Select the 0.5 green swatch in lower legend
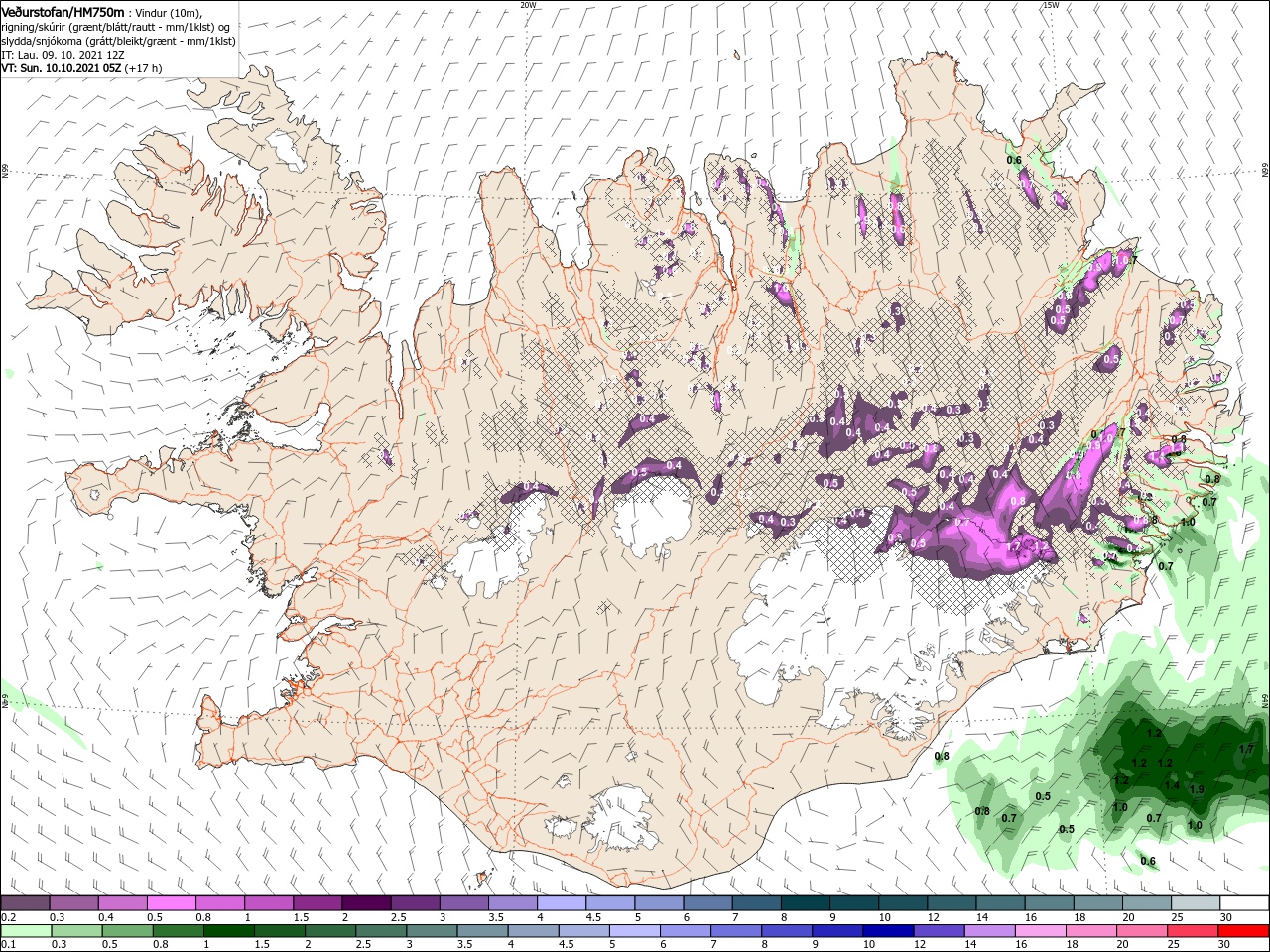 (x=127, y=930)
